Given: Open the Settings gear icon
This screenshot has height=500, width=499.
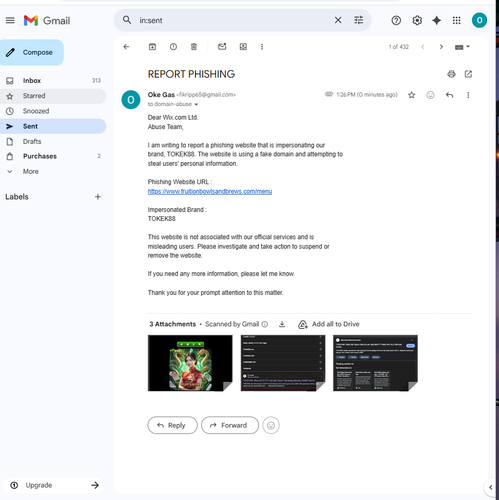Looking at the screenshot, I should (x=417, y=21).
